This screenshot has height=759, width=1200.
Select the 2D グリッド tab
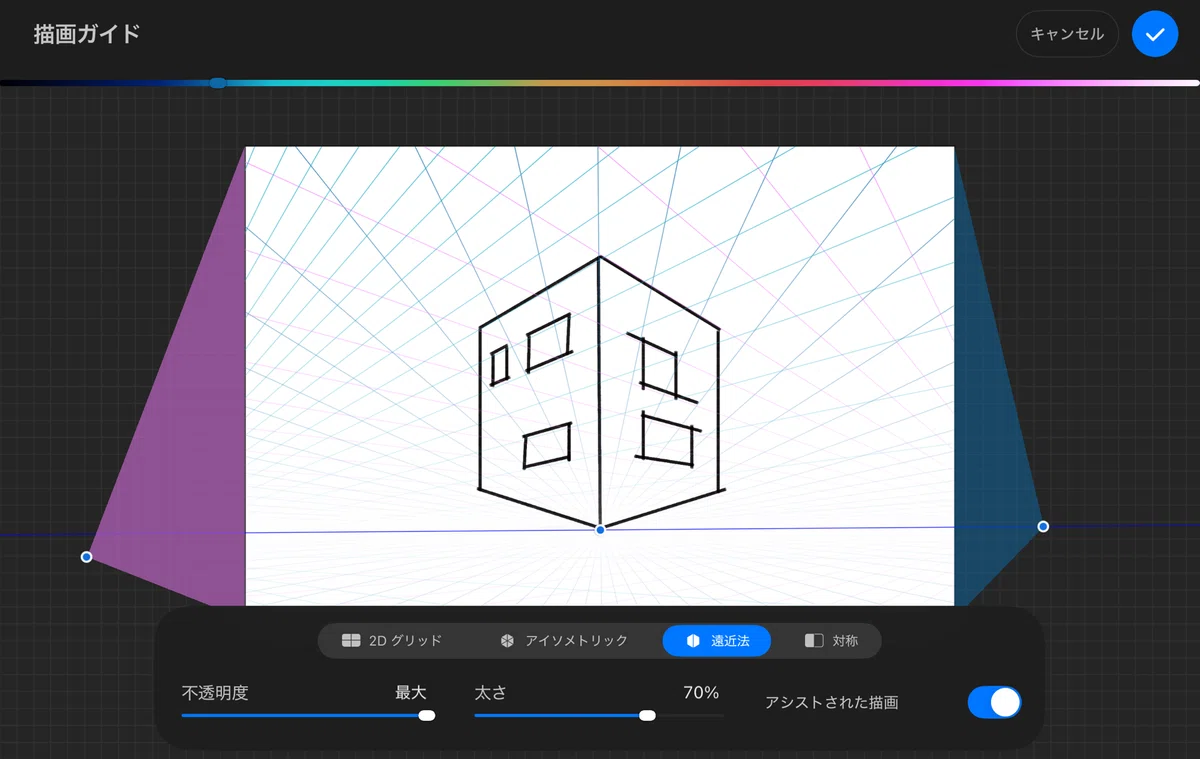point(391,640)
